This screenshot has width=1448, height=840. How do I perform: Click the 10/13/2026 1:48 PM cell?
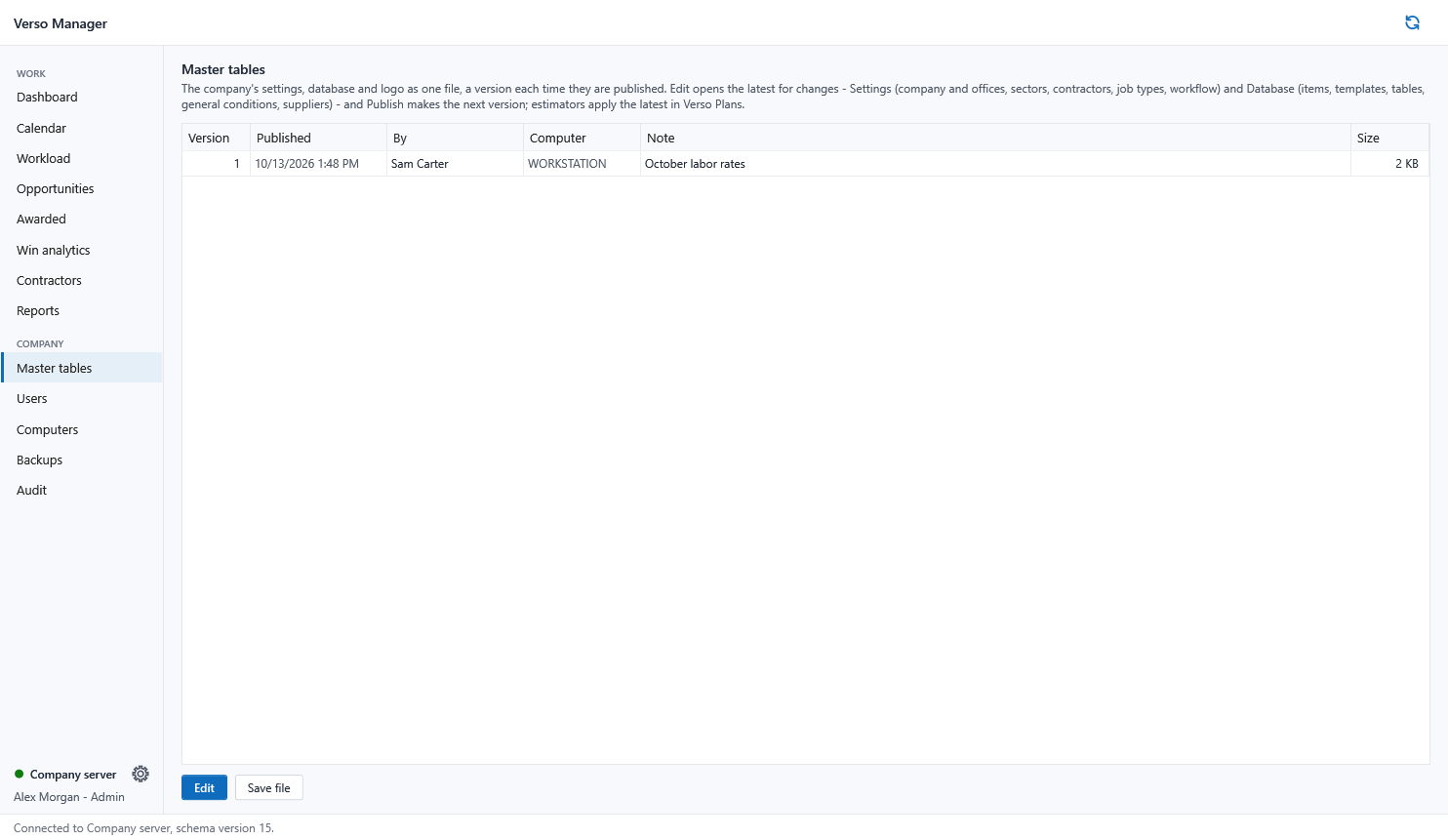[319, 164]
